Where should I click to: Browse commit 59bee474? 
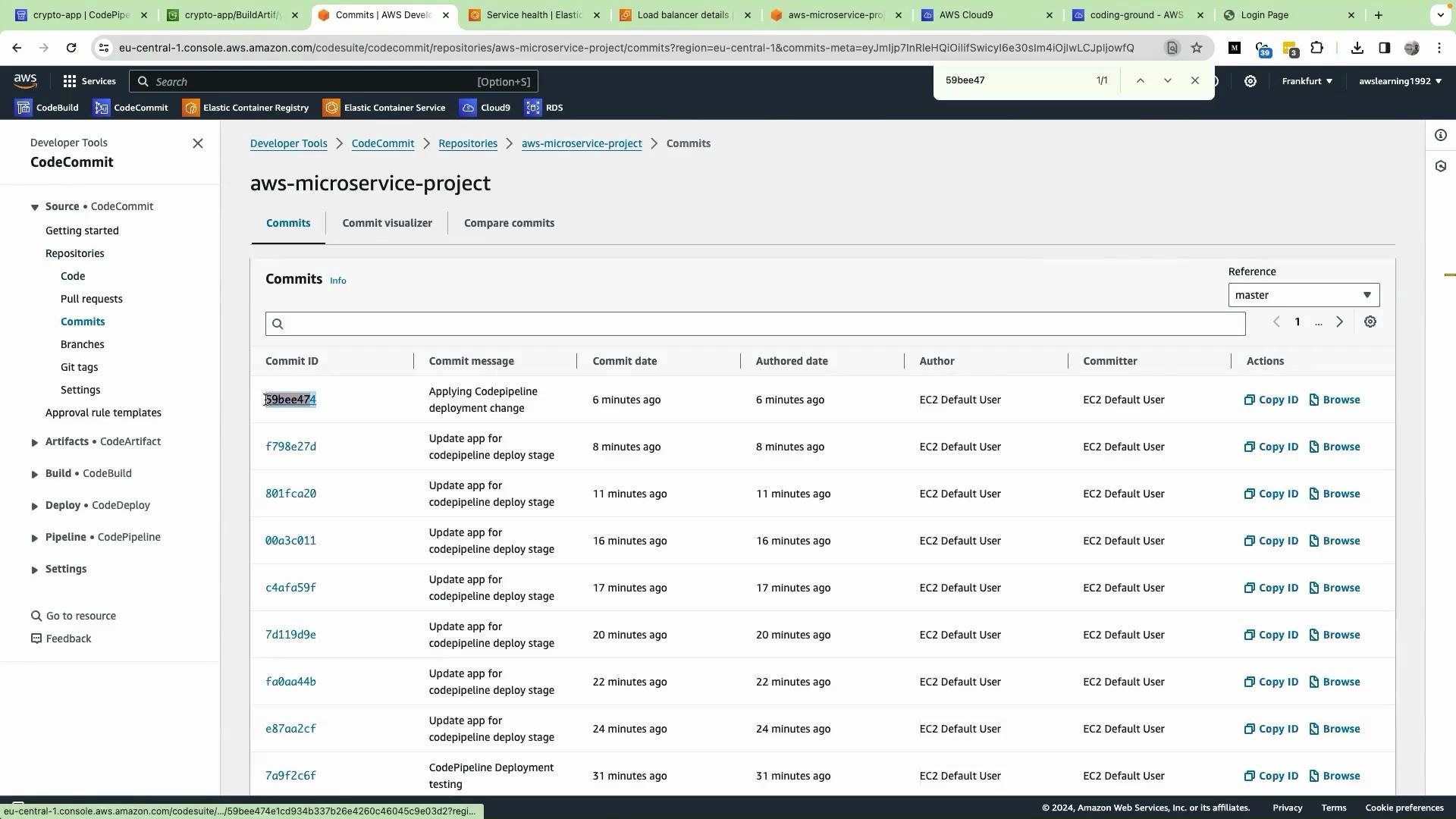point(1335,400)
